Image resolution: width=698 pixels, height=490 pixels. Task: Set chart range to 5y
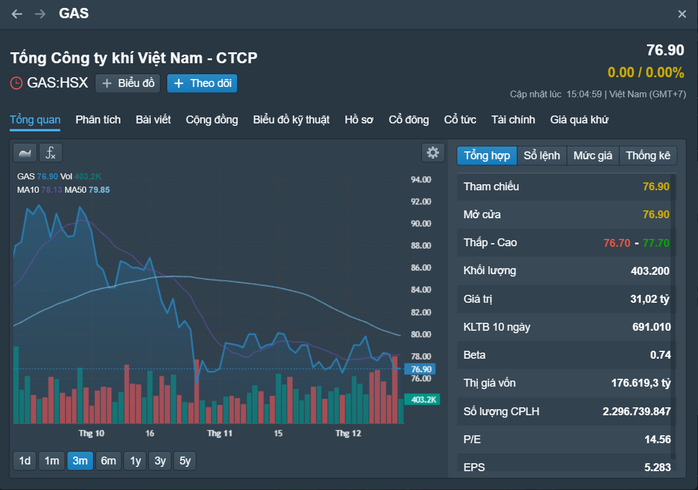coord(185,461)
